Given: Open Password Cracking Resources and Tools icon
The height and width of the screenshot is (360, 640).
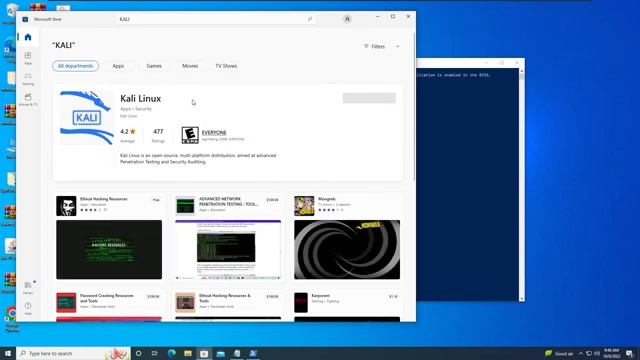Looking at the screenshot, I should (66, 302).
